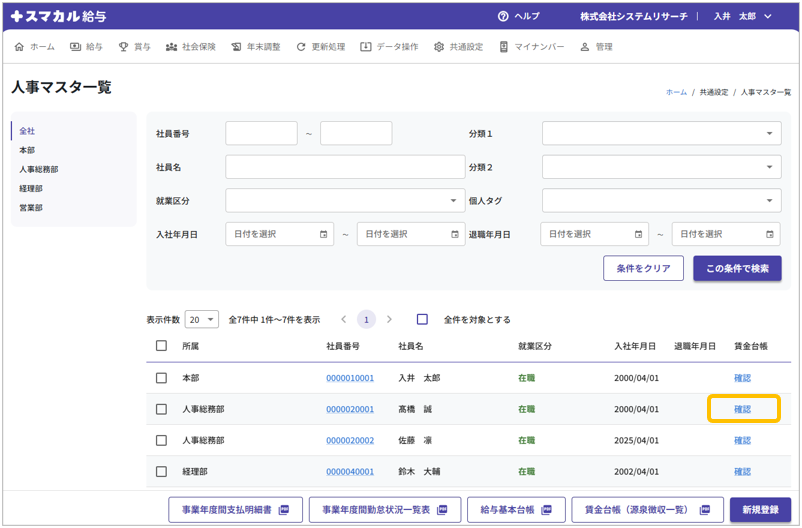
Task: Click into the 社員名 text field
Action: 345,167
